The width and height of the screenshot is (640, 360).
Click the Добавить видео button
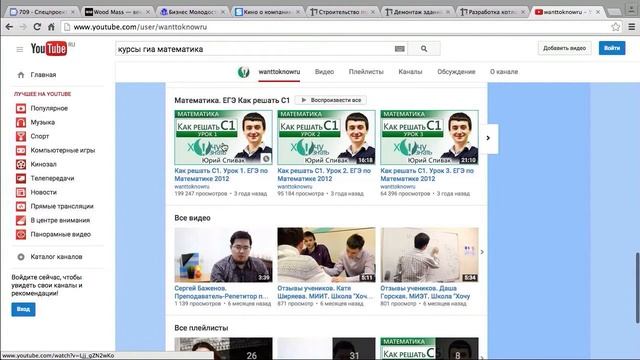564,48
